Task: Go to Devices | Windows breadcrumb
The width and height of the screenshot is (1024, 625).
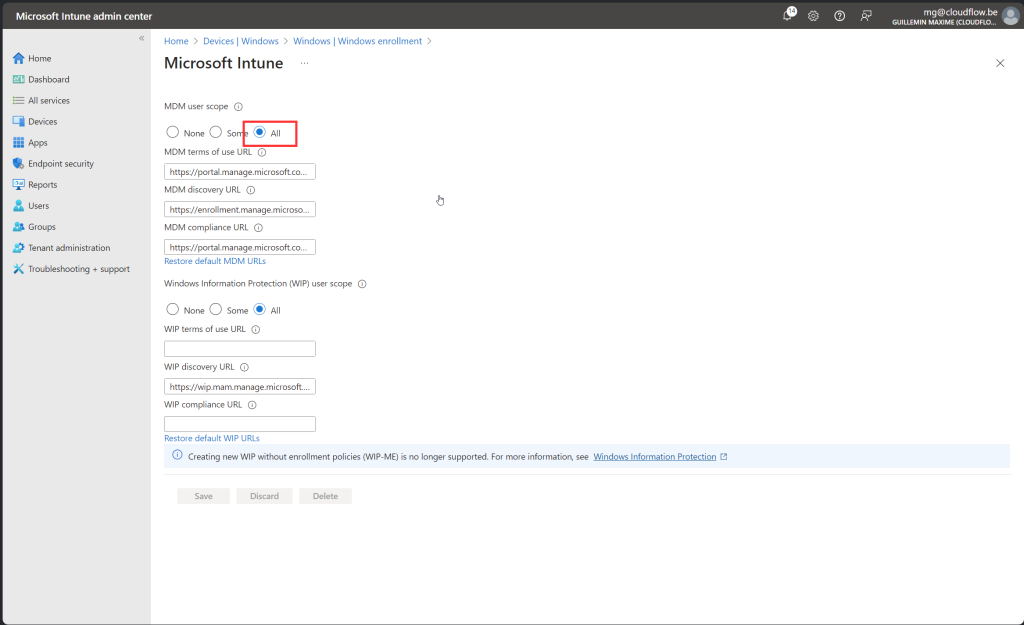Action: (x=241, y=40)
